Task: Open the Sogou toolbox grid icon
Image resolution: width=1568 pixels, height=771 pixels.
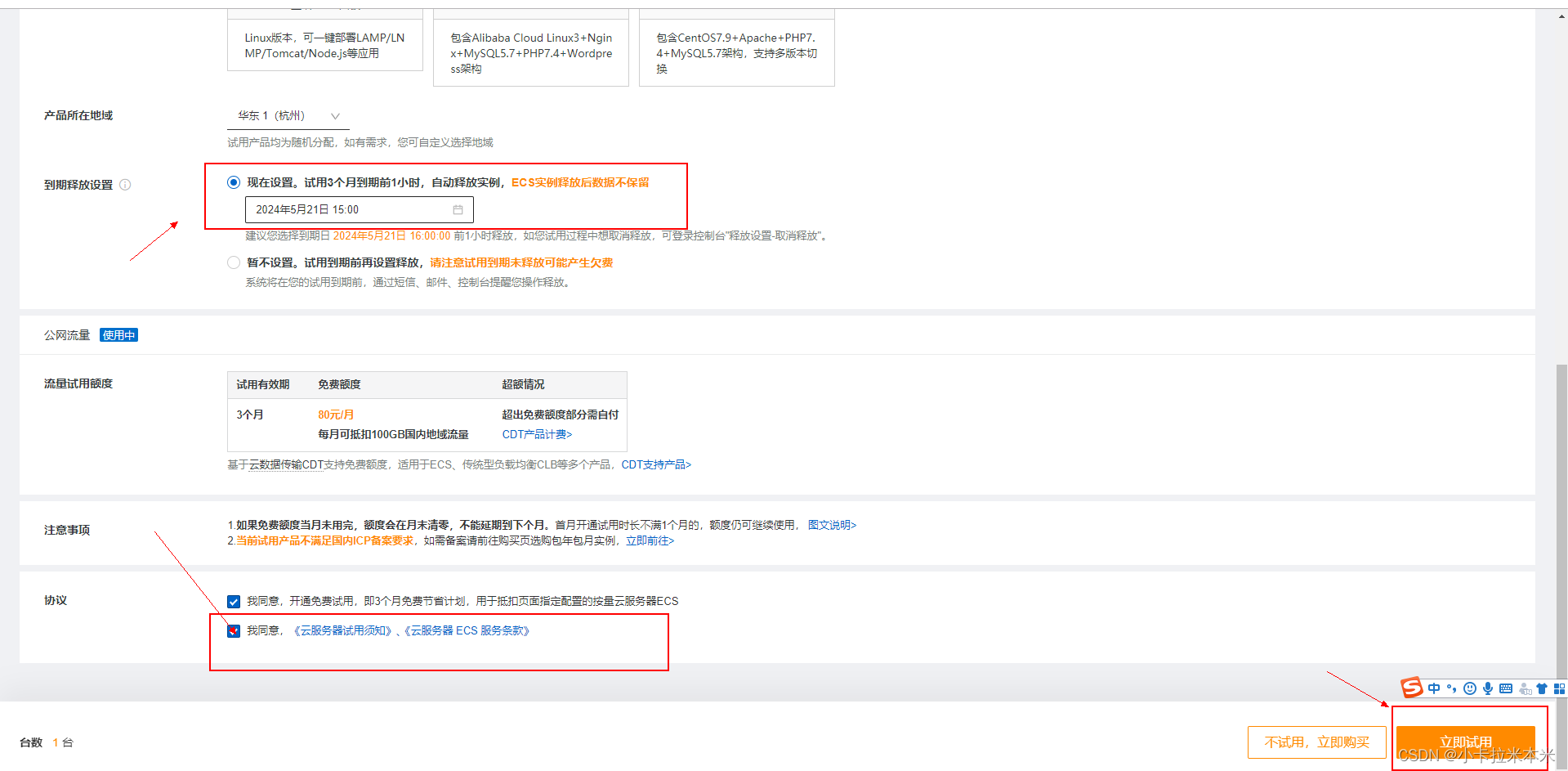Action: point(1560,688)
